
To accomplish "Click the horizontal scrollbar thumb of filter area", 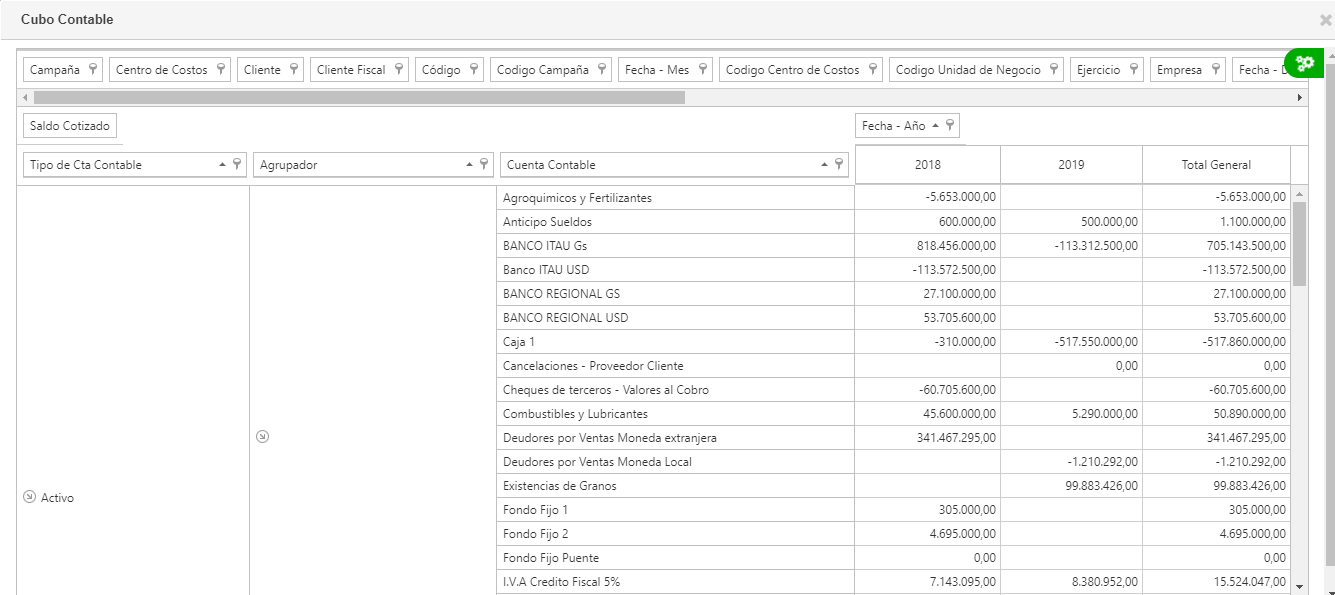I will click(x=359, y=97).
